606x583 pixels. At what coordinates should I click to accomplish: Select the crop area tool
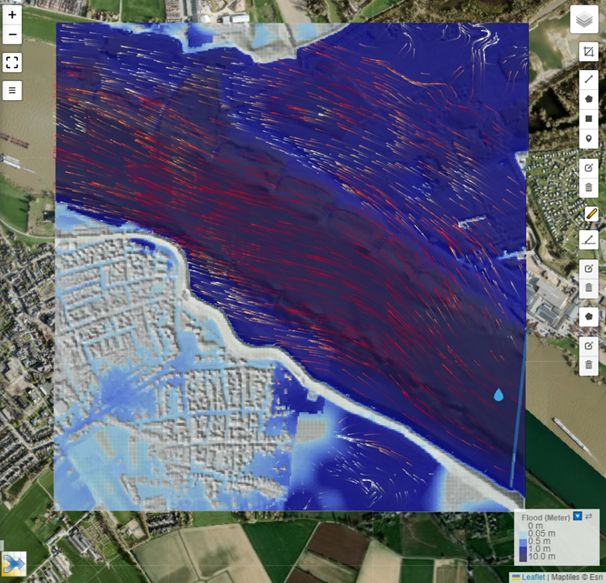588,51
